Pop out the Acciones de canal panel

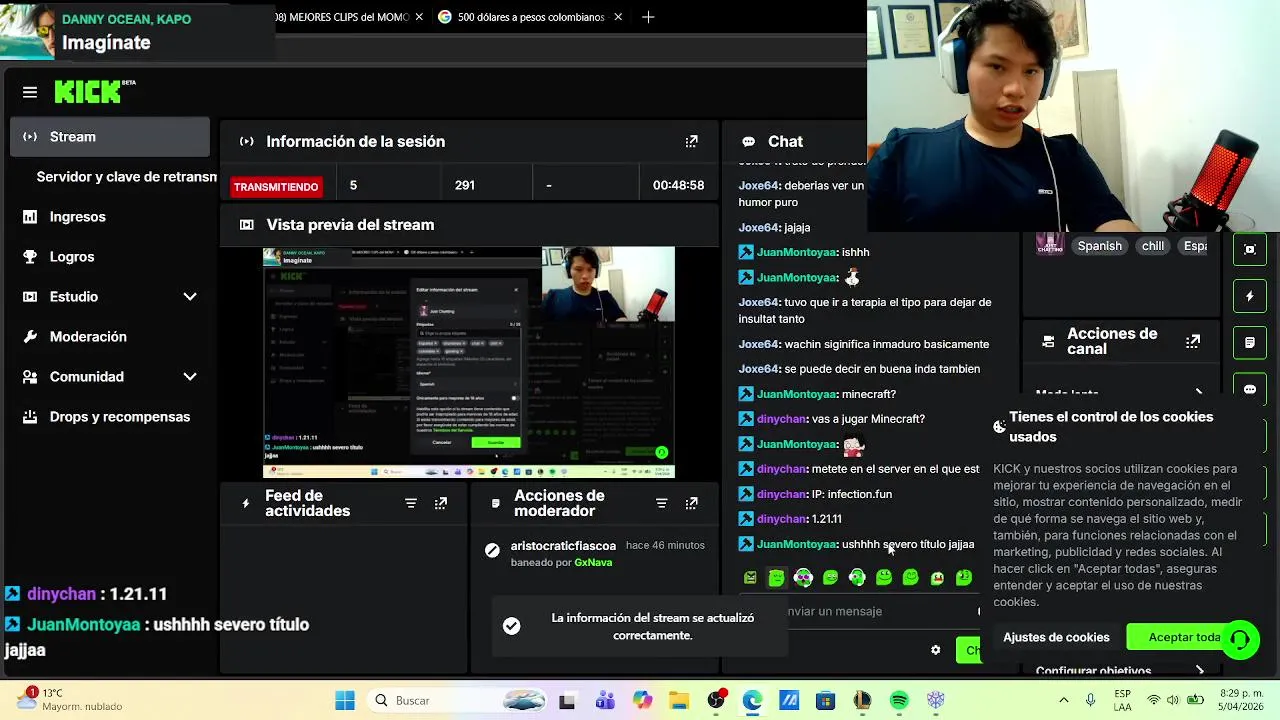coord(1193,342)
